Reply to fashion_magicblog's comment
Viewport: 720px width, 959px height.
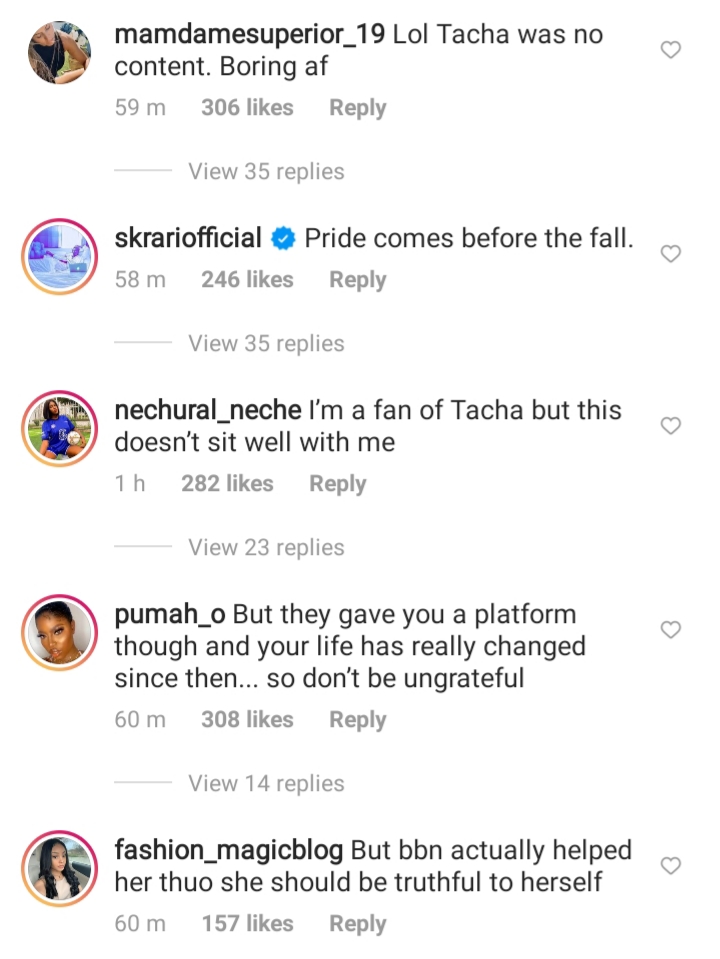click(x=357, y=924)
